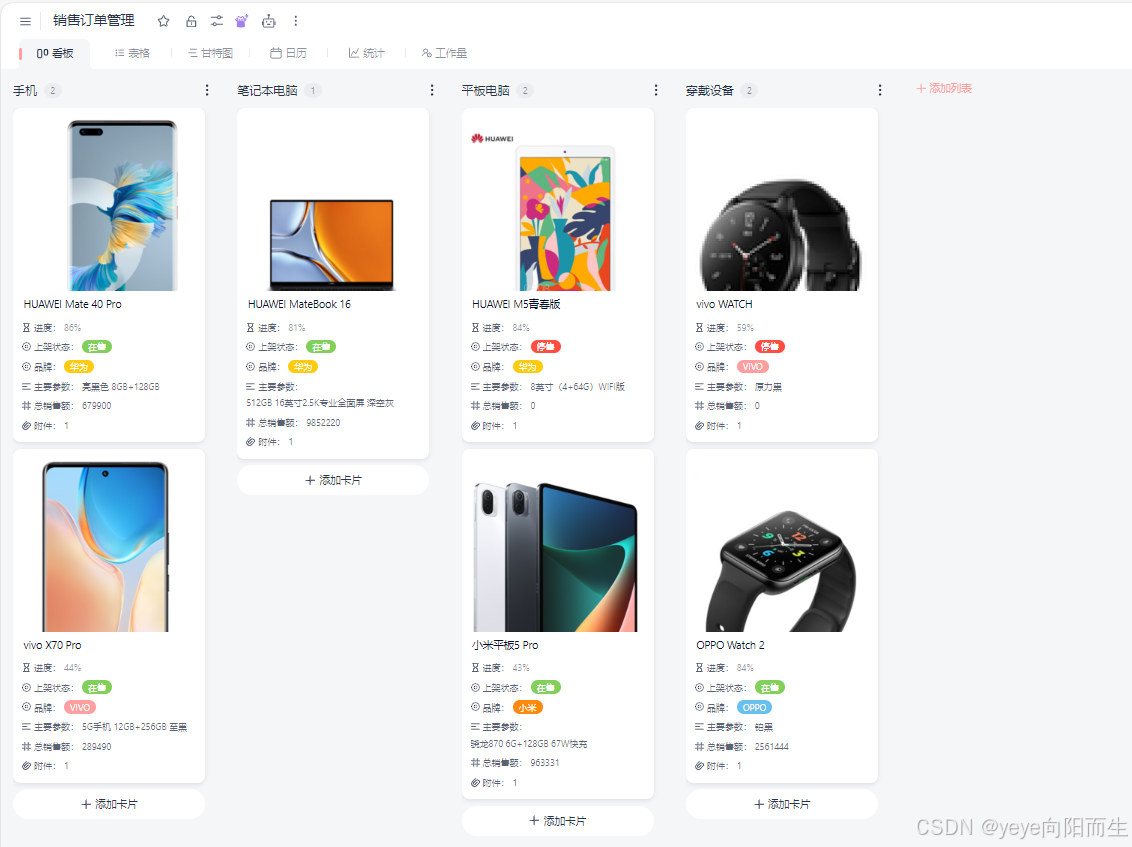Click green 在售 tag on Mate 40 Pro
The image size is (1132, 847).
pyautogui.click(x=97, y=347)
